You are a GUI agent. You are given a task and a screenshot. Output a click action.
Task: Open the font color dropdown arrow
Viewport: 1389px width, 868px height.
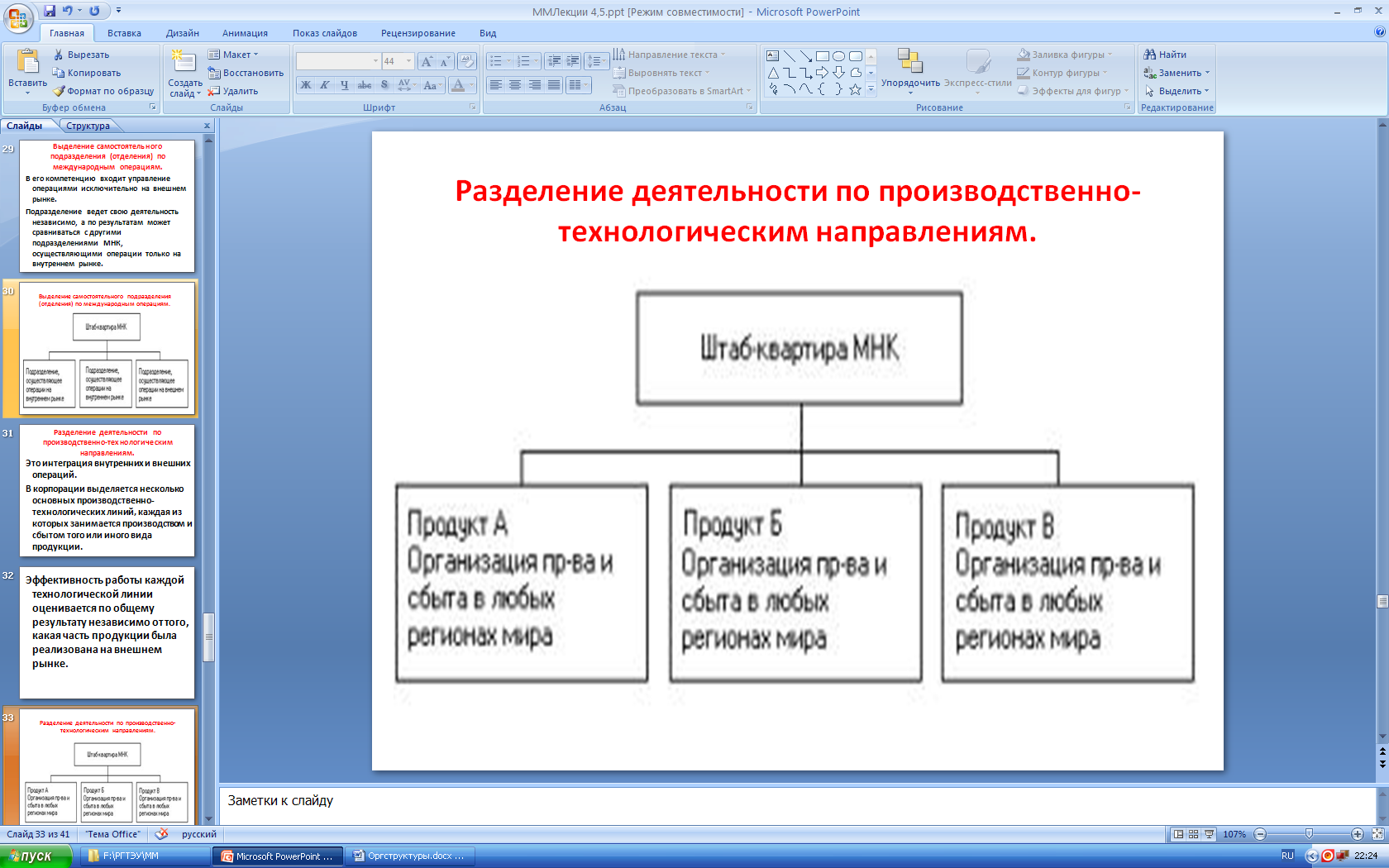coord(472,85)
